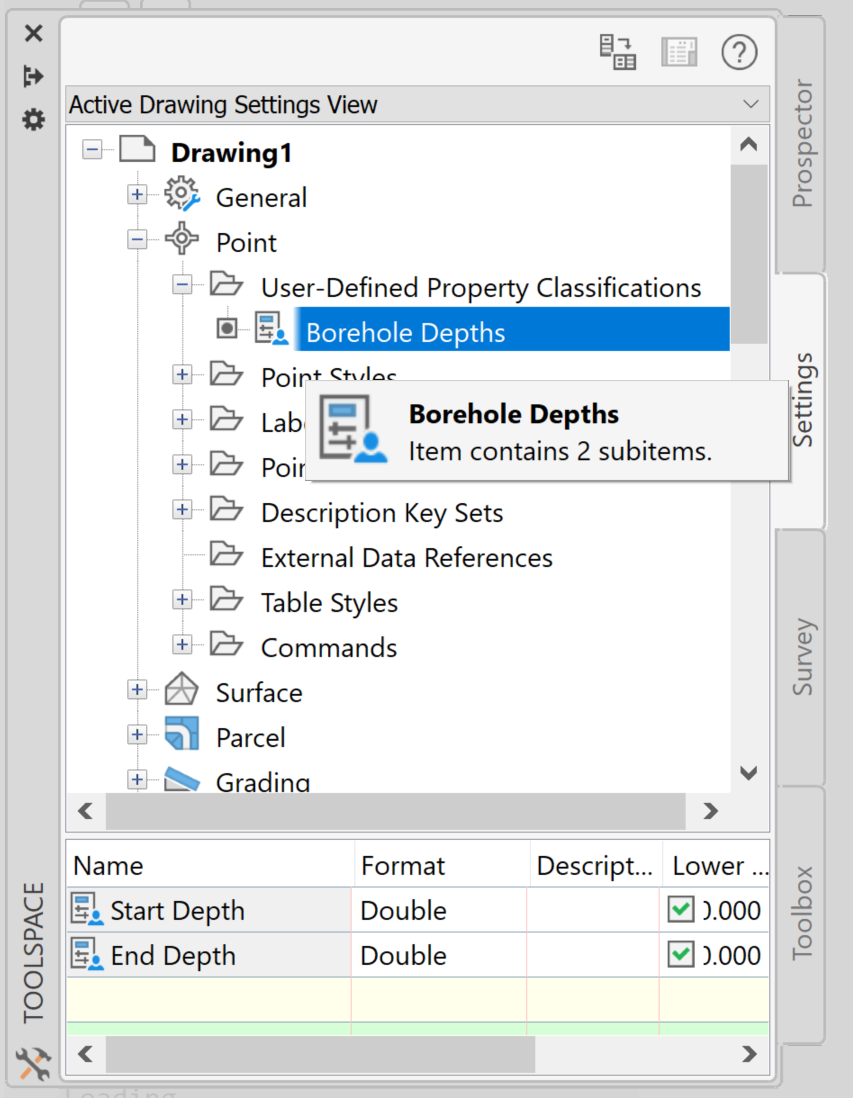Click tree view horizontal scroll right arrow
Viewport: 853px width, 1098px height.
pos(711,811)
